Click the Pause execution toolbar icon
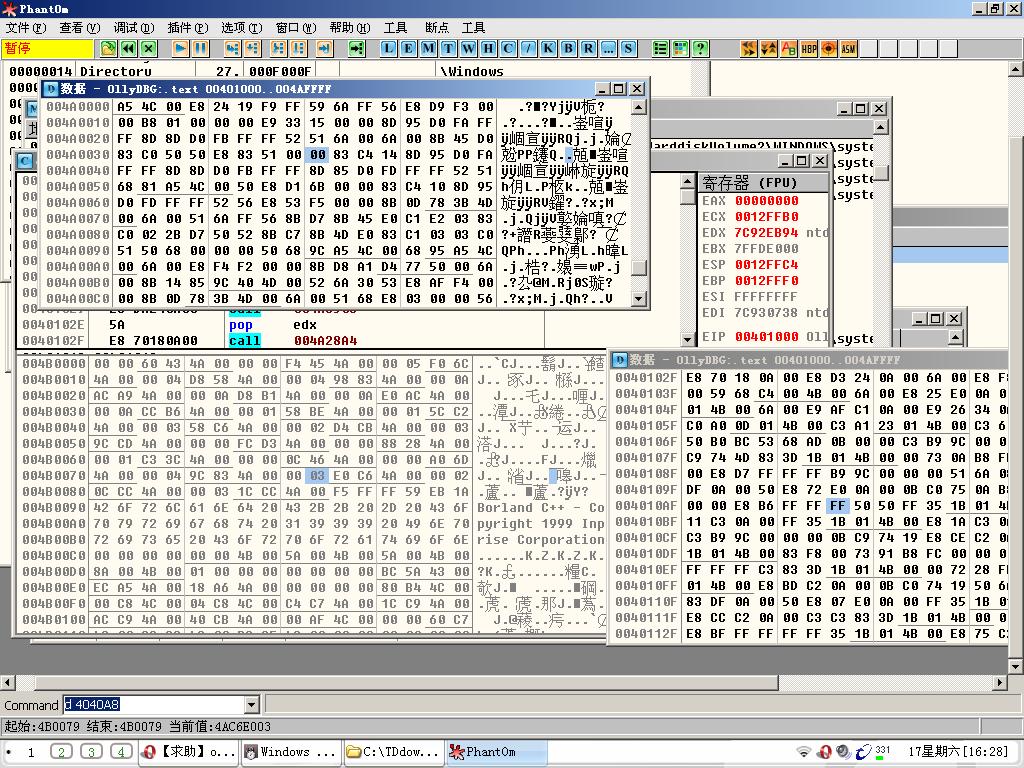1024x768 pixels. 200,48
